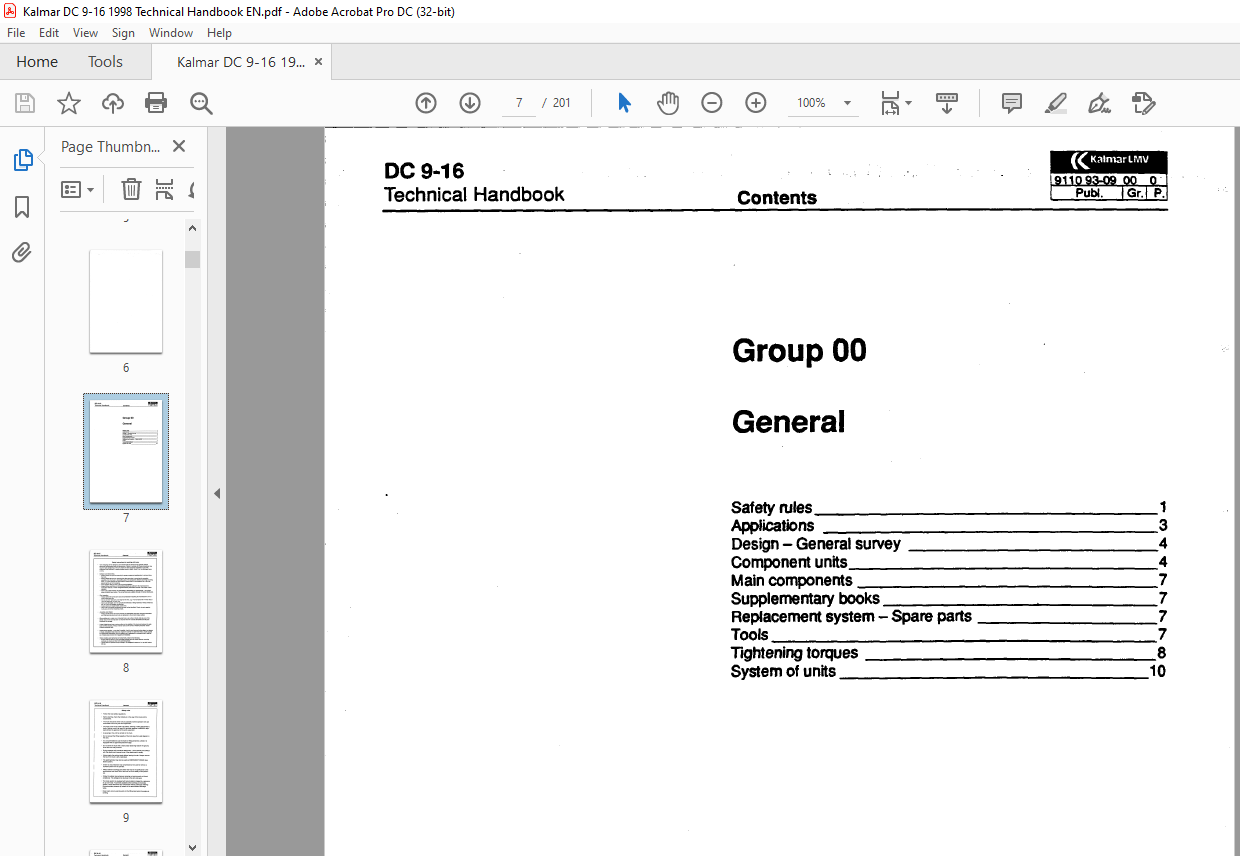This screenshot has height=856, width=1240.
Task: Click the stamp tool icon
Action: pyautogui.click(x=1144, y=103)
